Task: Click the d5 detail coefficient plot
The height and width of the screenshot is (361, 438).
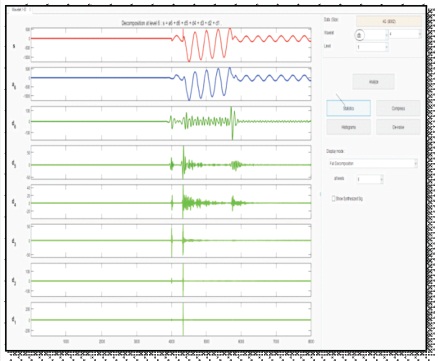Action: pos(171,162)
